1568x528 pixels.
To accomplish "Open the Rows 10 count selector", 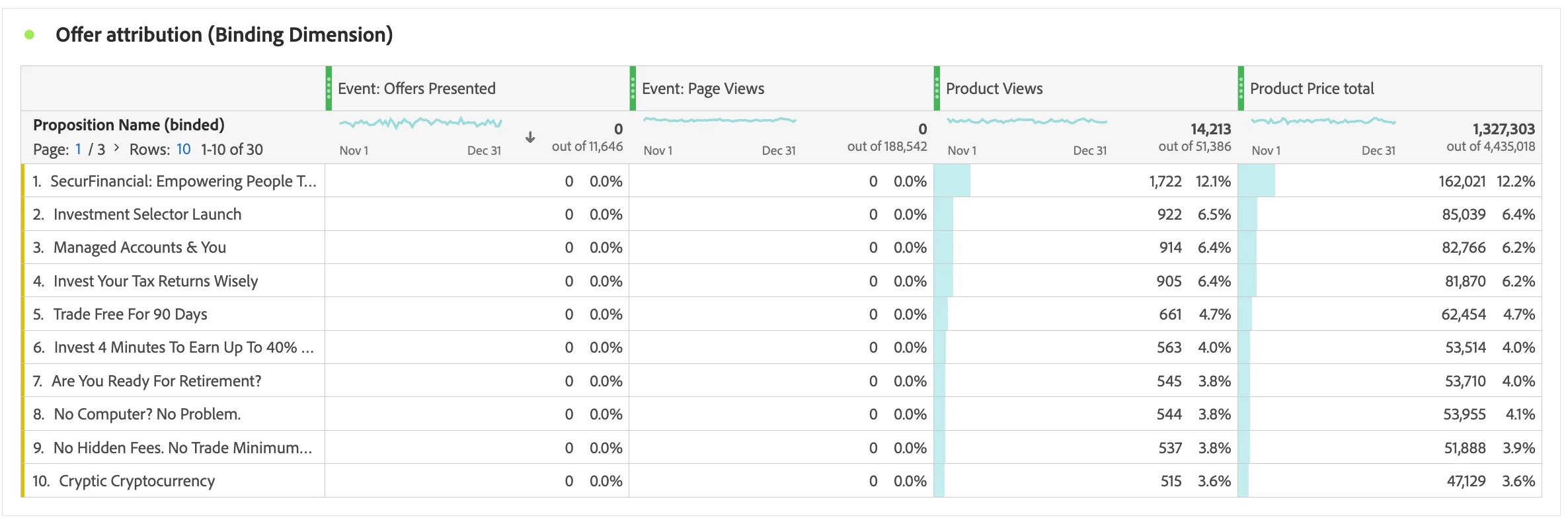I will [183, 150].
